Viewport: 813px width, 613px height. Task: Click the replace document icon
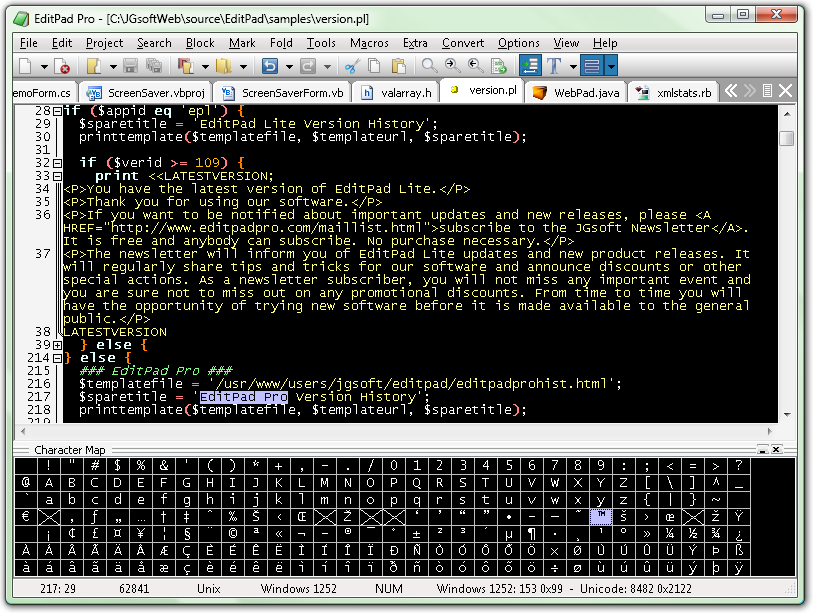click(x=499, y=66)
